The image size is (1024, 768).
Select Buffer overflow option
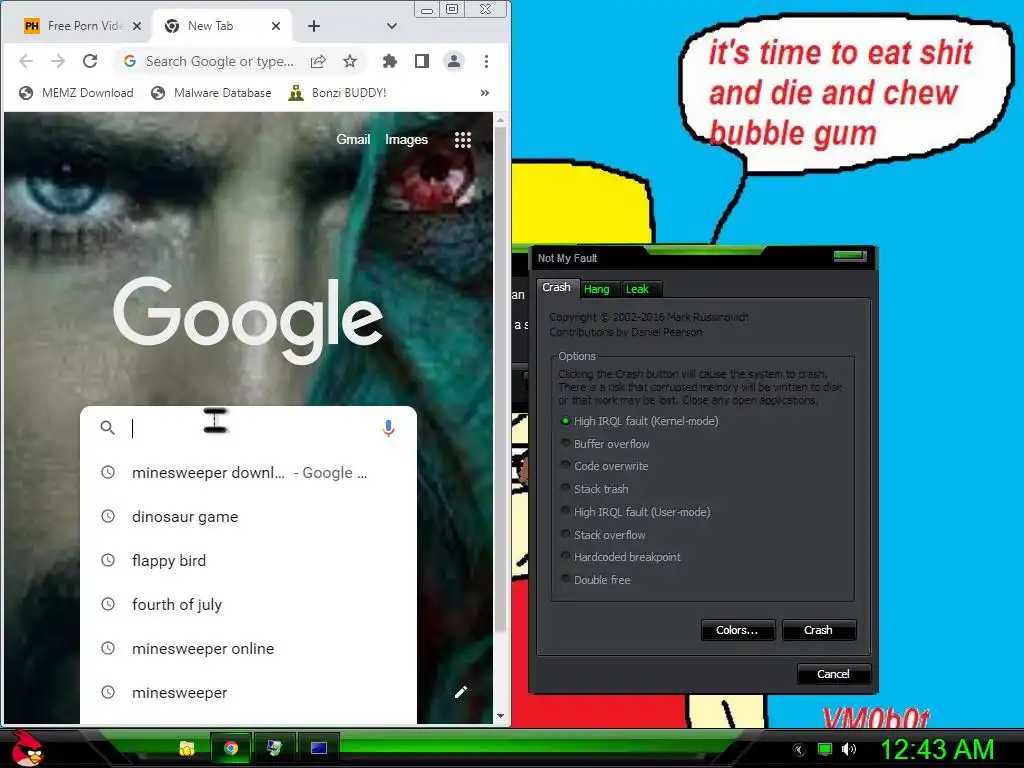605,444
